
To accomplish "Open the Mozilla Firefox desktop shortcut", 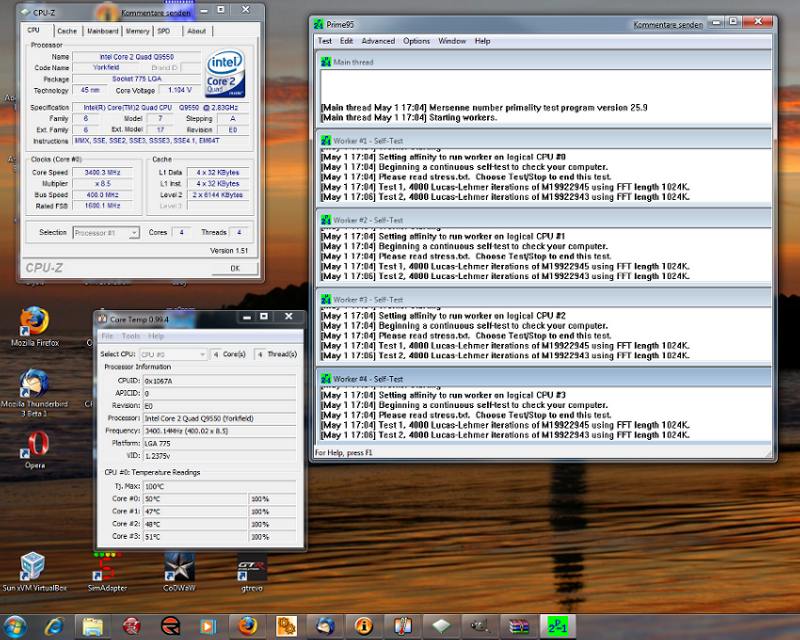I will click(x=35, y=327).
